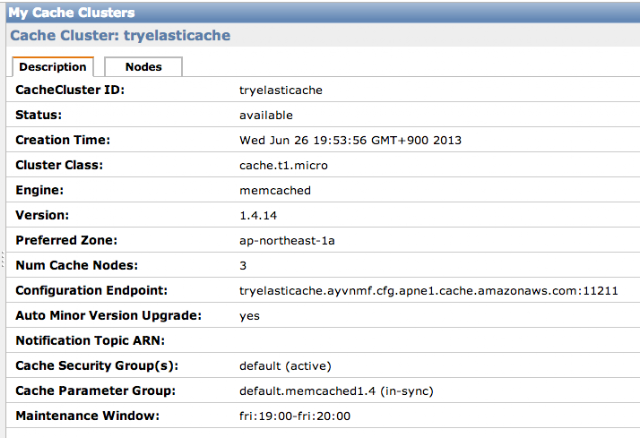Click the 'Configuration Endpoint:' label
This screenshot has width=640, height=438.
click(91, 290)
